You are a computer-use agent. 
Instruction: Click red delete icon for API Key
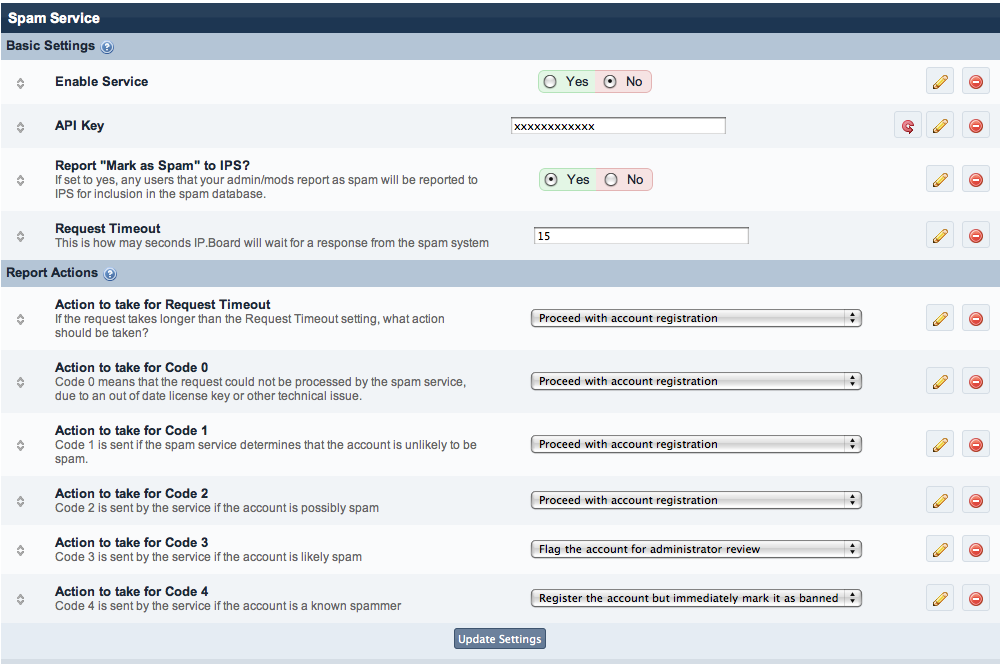click(x=975, y=126)
